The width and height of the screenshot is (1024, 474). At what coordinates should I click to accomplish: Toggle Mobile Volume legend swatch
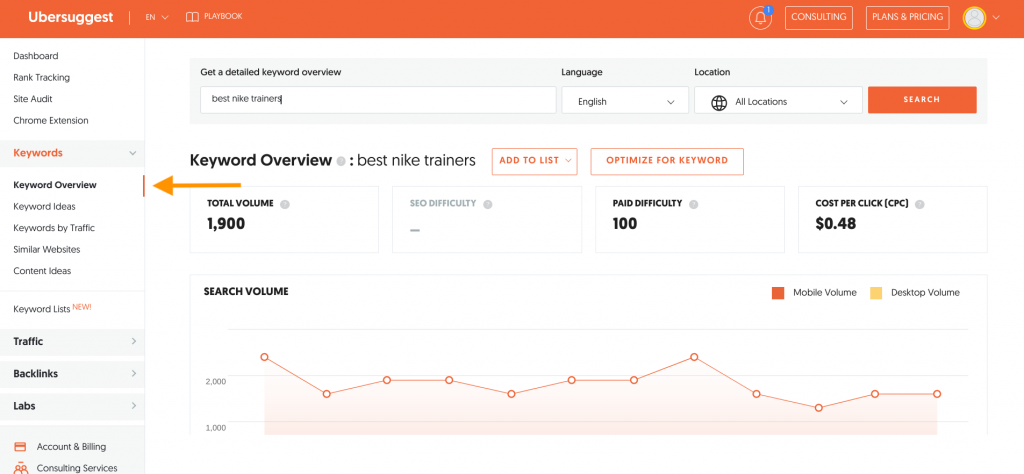point(778,293)
